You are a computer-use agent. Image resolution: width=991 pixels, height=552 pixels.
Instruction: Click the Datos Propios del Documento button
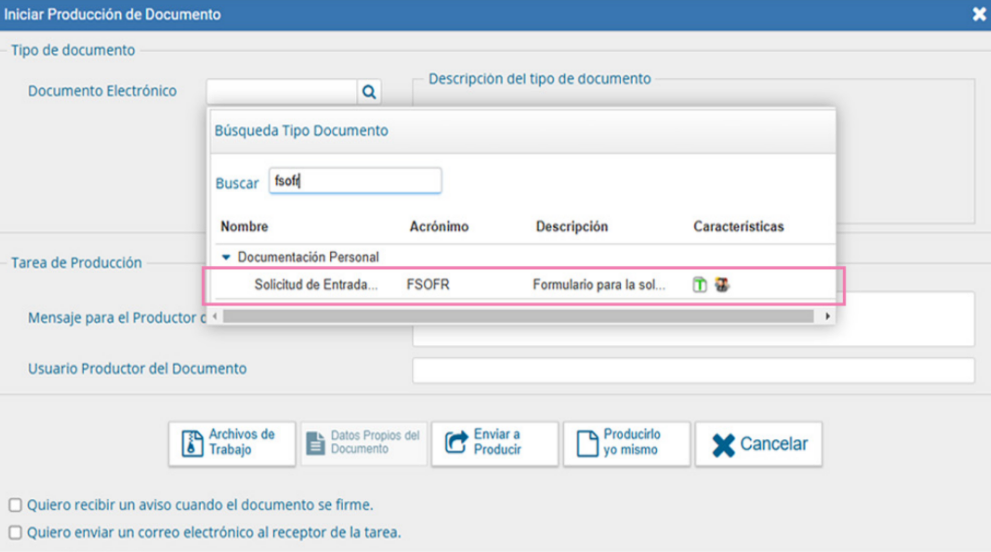coord(364,443)
